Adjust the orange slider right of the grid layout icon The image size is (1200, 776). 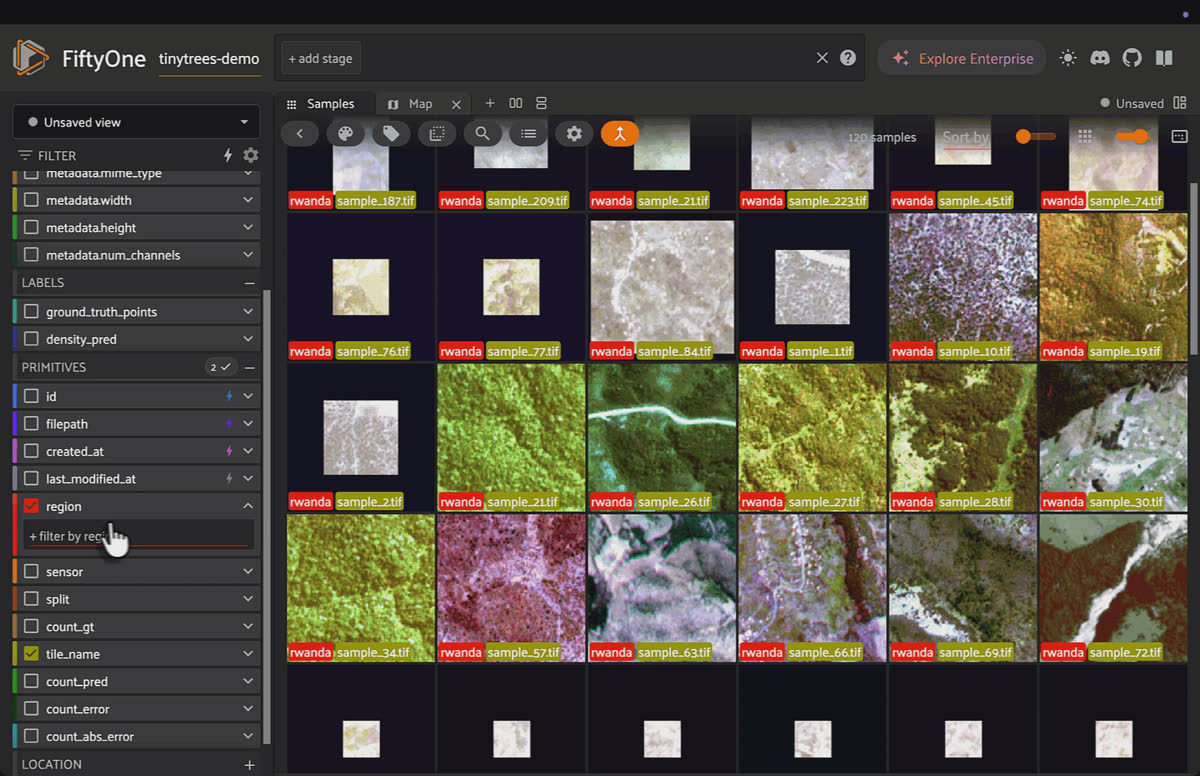click(1132, 136)
